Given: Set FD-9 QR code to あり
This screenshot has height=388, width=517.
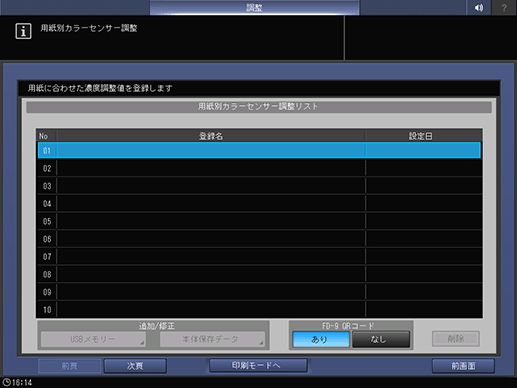Looking at the screenshot, I should 321,339.
